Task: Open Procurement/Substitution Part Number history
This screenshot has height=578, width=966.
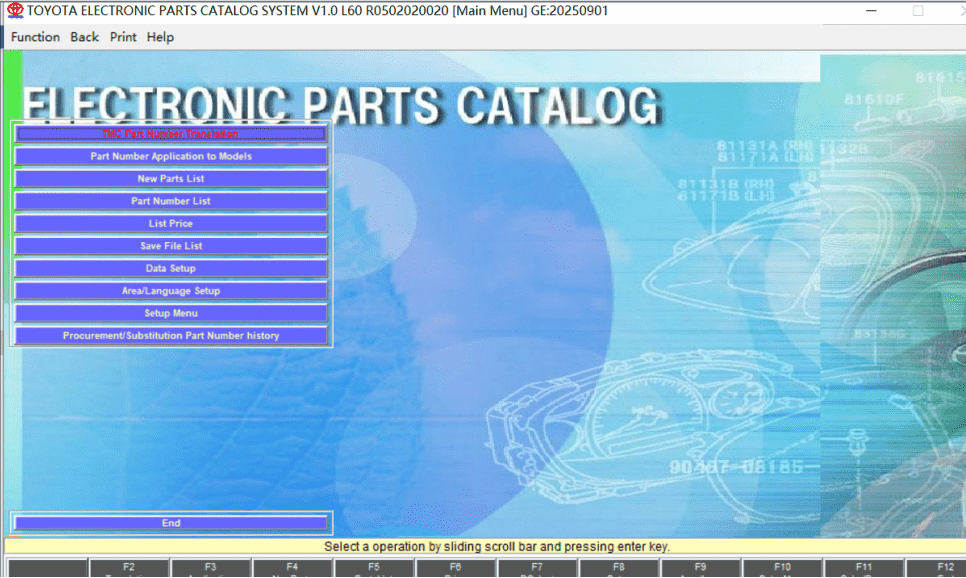Action: (170, 336)
